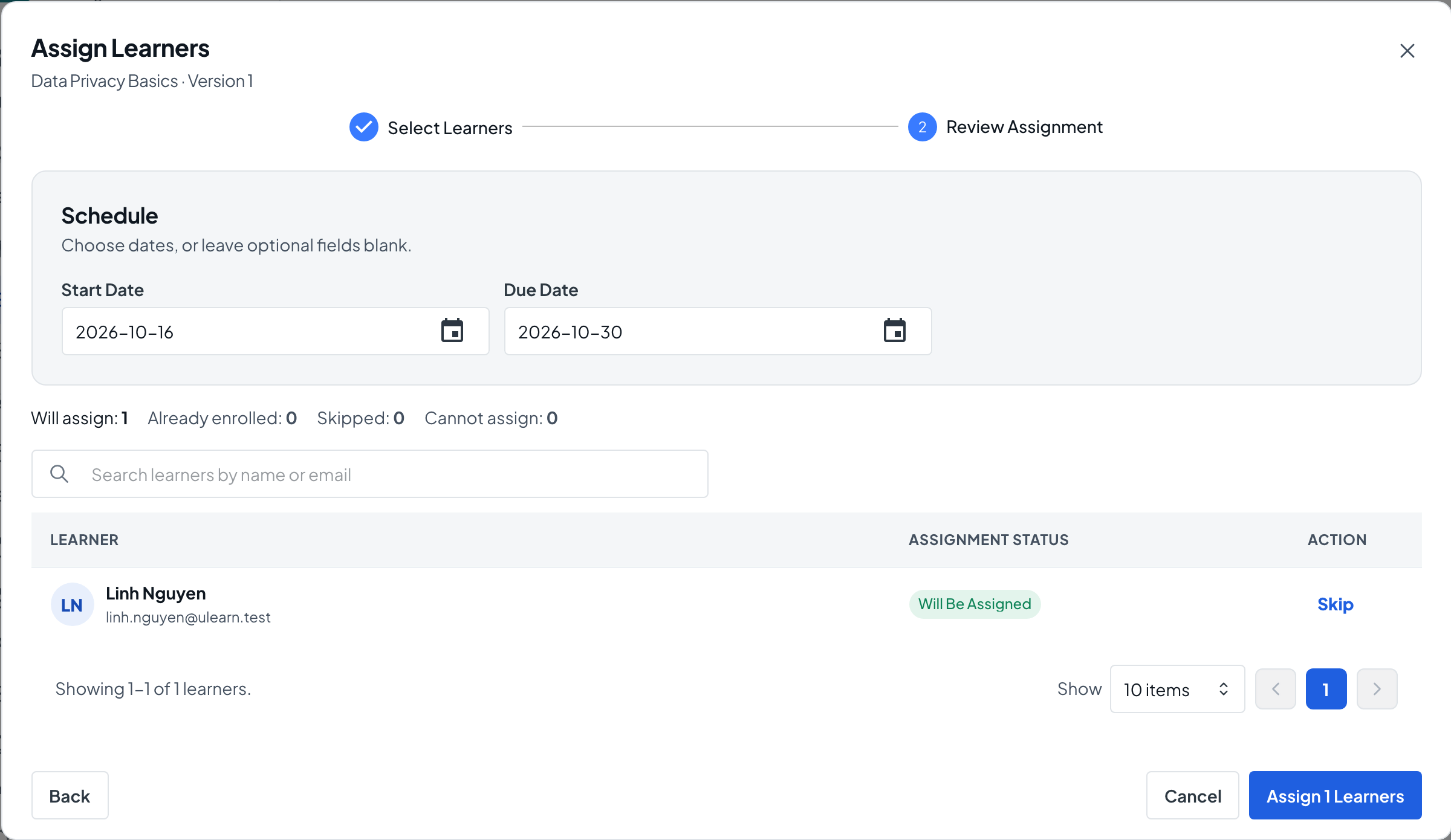The image size is (1451, 840).
Task: Click the LEARNER column header
Action: coord(84,540)
